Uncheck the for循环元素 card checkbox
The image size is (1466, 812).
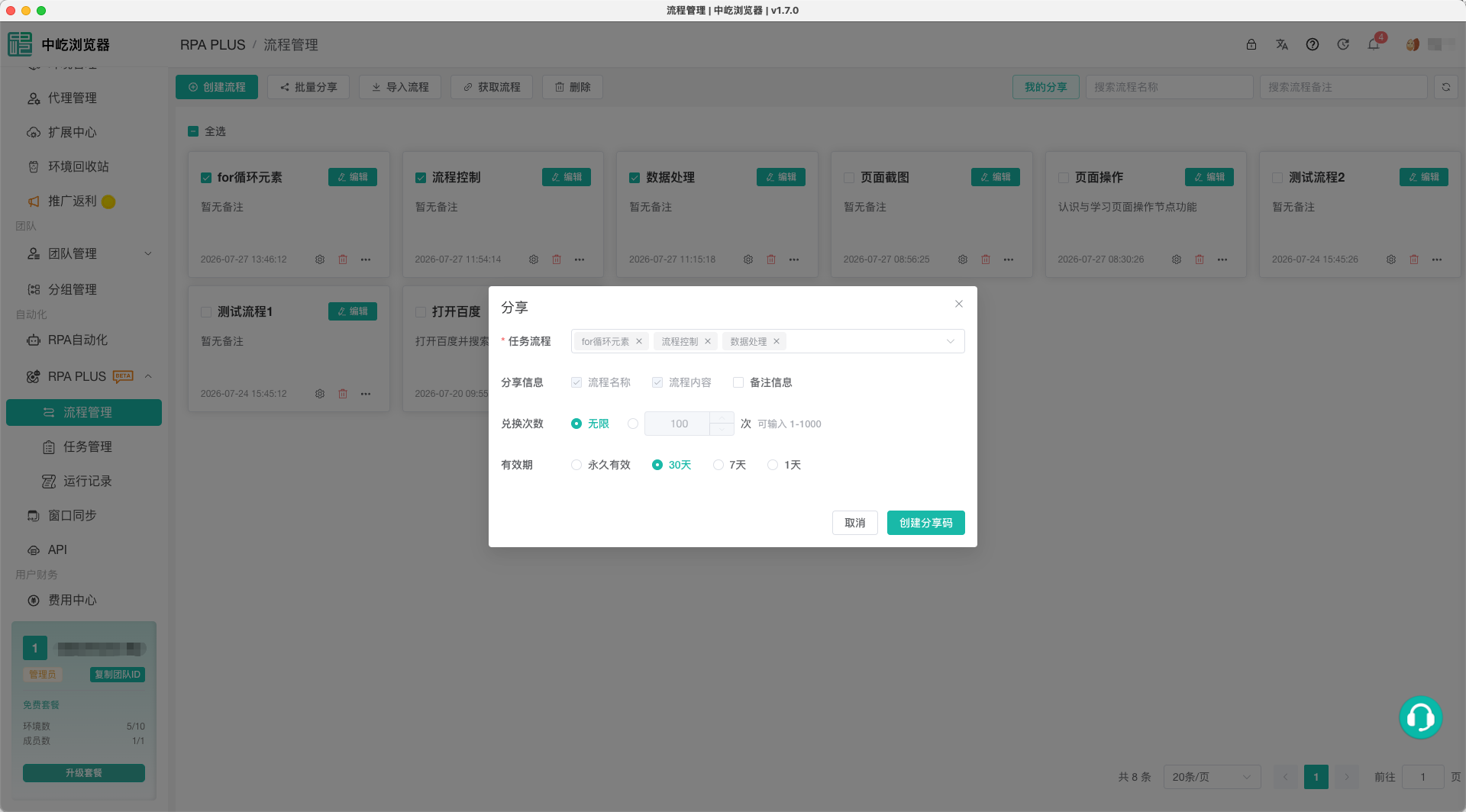point(206,178)
